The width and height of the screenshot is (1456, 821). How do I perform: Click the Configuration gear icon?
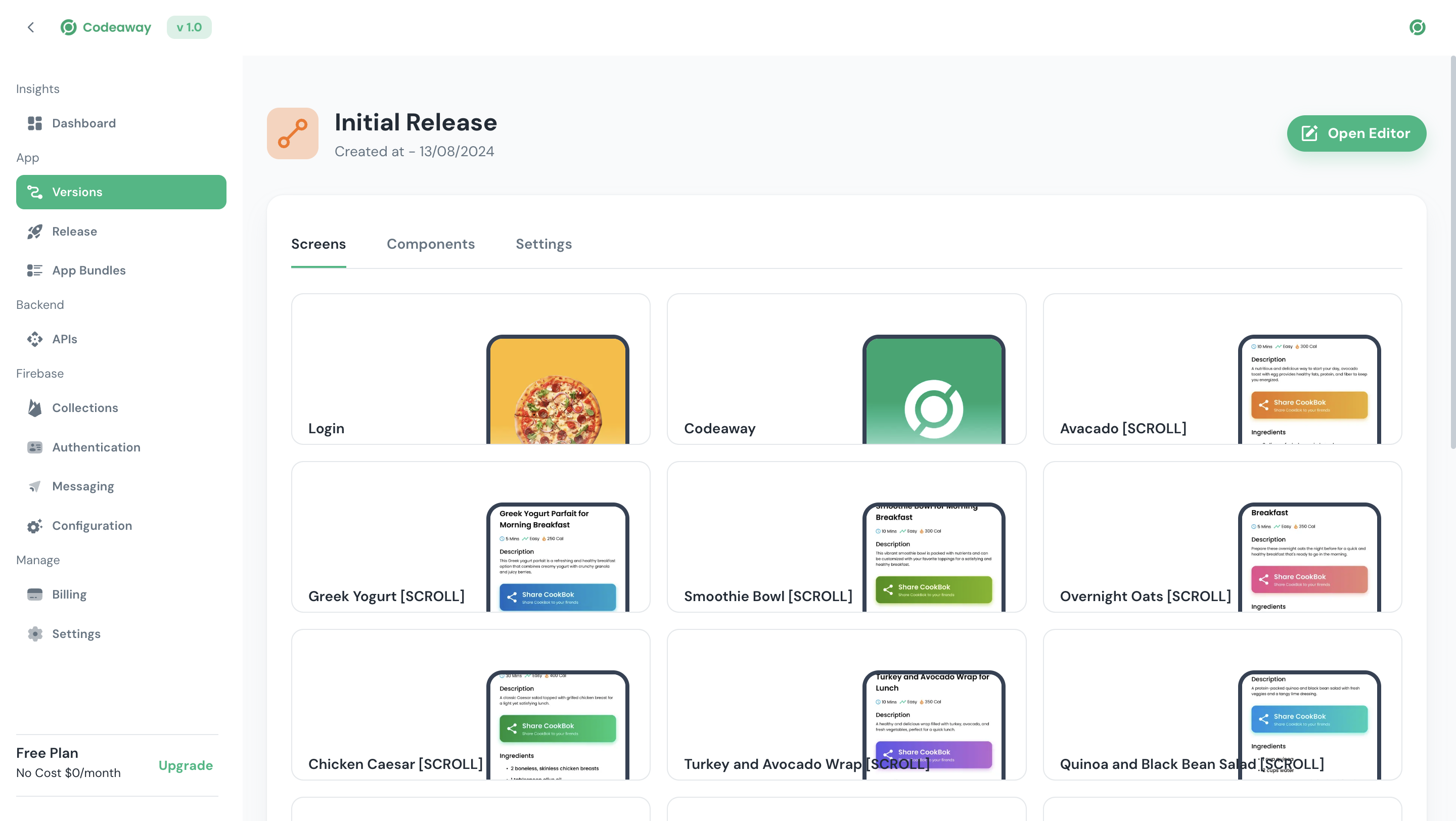click(34, 526)
